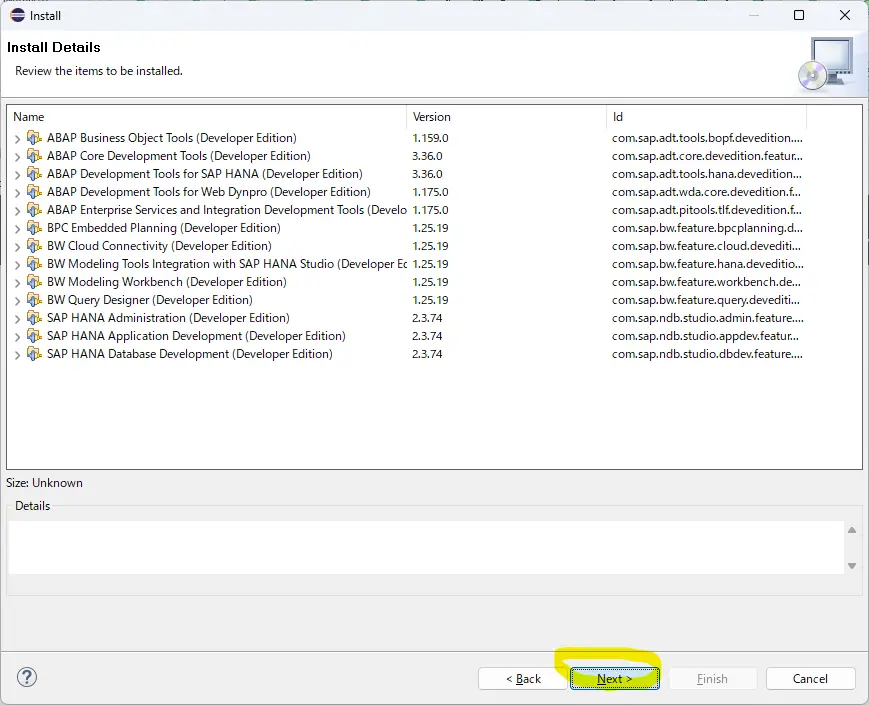This screenshot has width=869, height=705.
Task: Click the SAP HANA Application Development feature icon
Action: pos(34,336)
